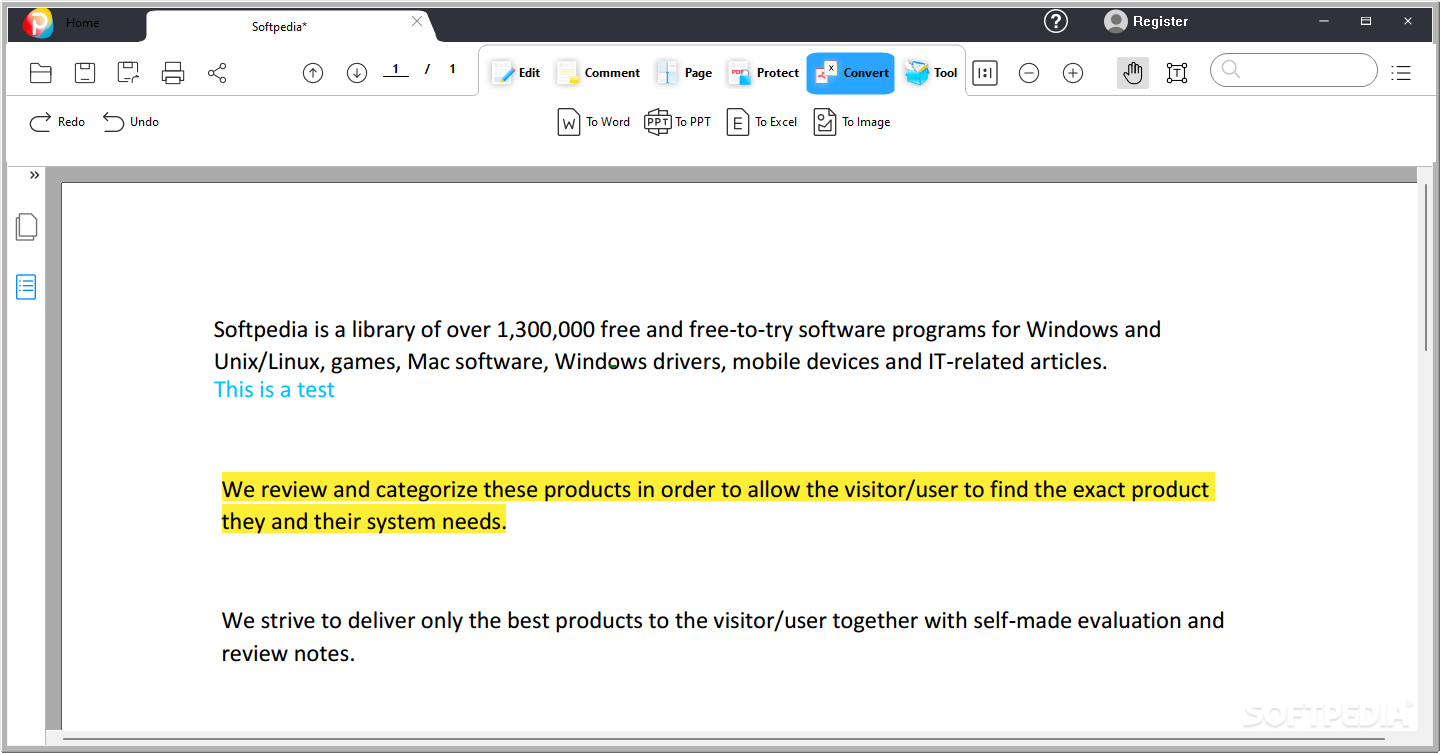Select the Convert tab
The image size is (1440, 753).
[851, 73]
